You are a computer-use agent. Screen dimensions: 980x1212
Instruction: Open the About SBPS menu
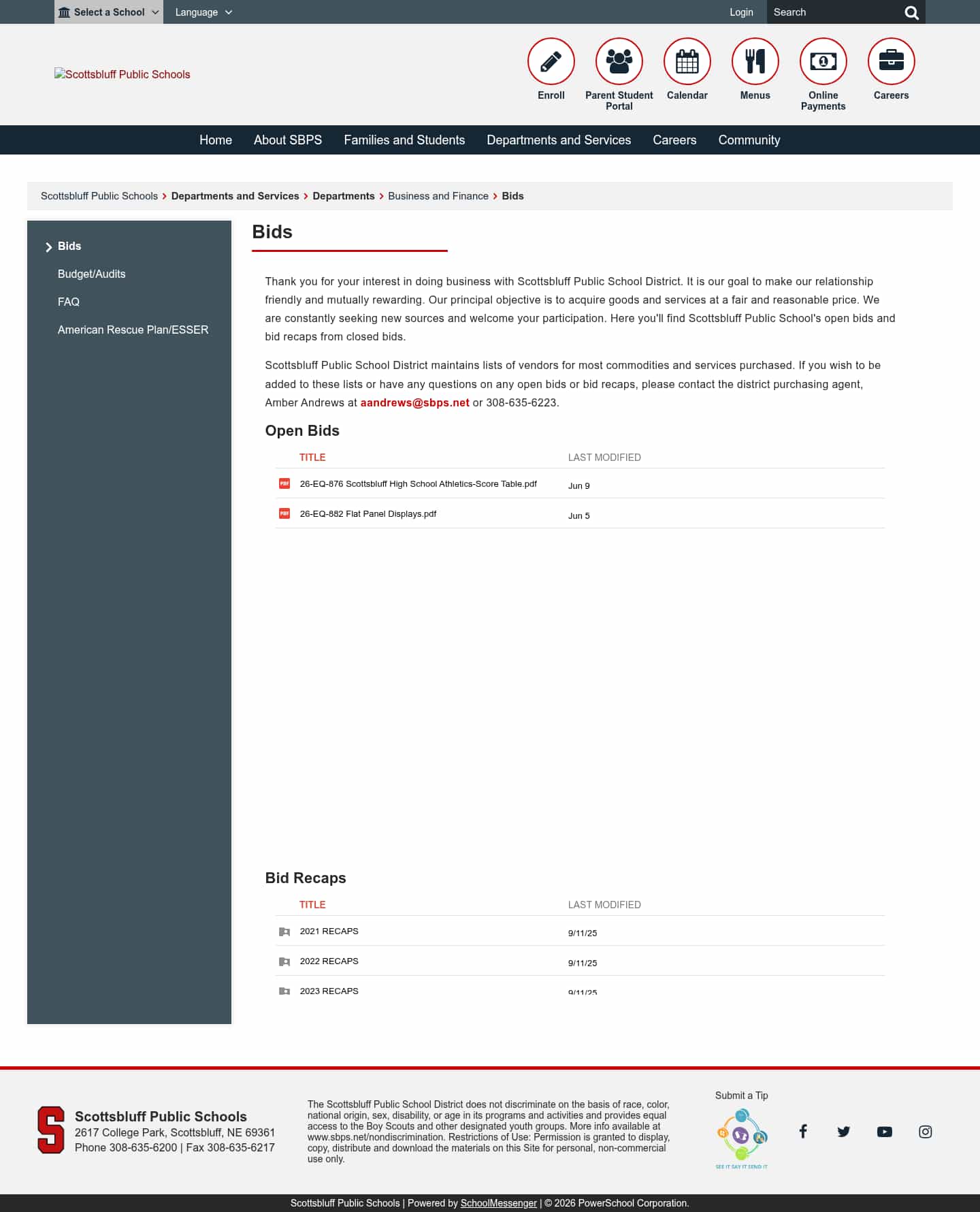[x=288, y=140]
